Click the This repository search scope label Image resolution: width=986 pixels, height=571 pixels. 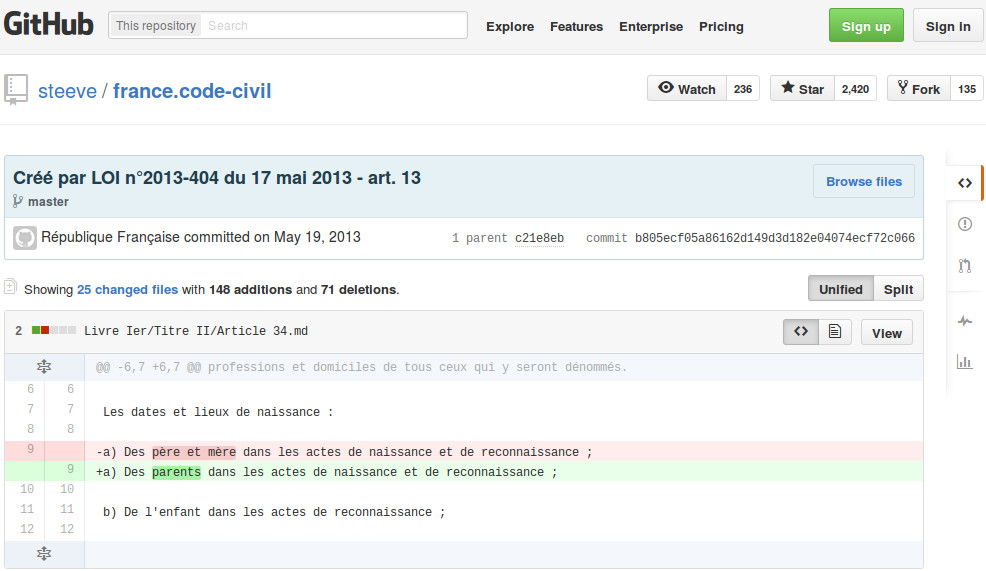[x=155, y=26]
